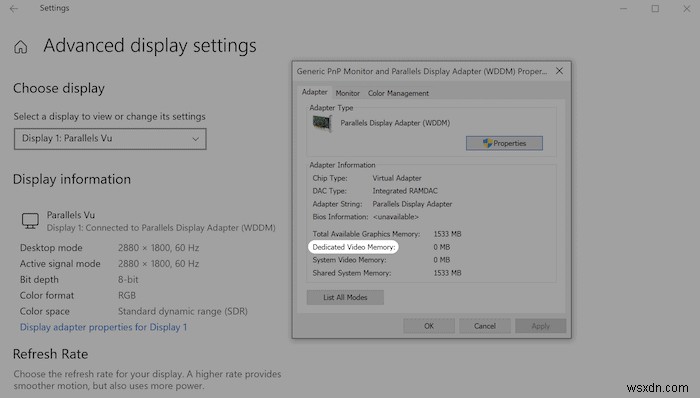This screenshot has width=700, height=398.
Task: Open adapter Properties button
Action: pos(504,143)
